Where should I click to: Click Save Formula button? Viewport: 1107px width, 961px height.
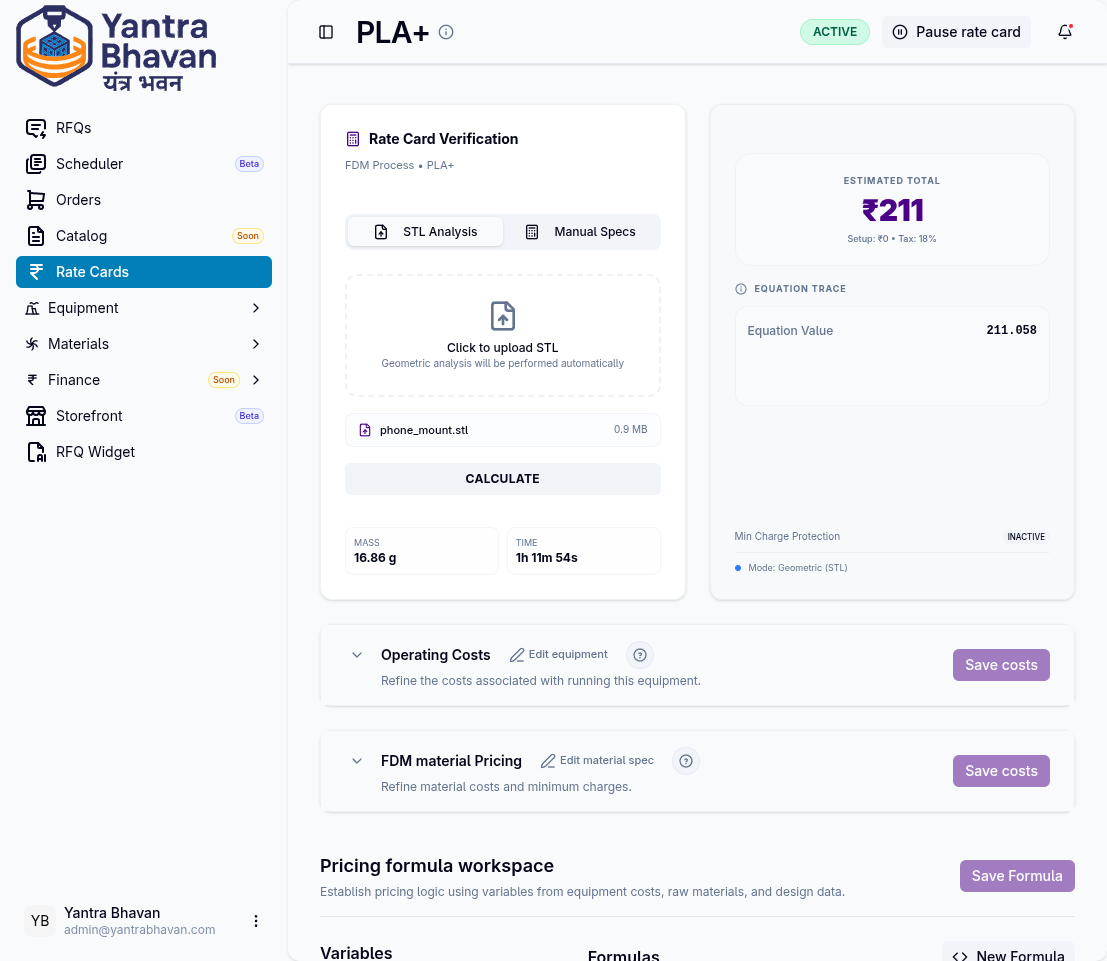click(1016, 876)
